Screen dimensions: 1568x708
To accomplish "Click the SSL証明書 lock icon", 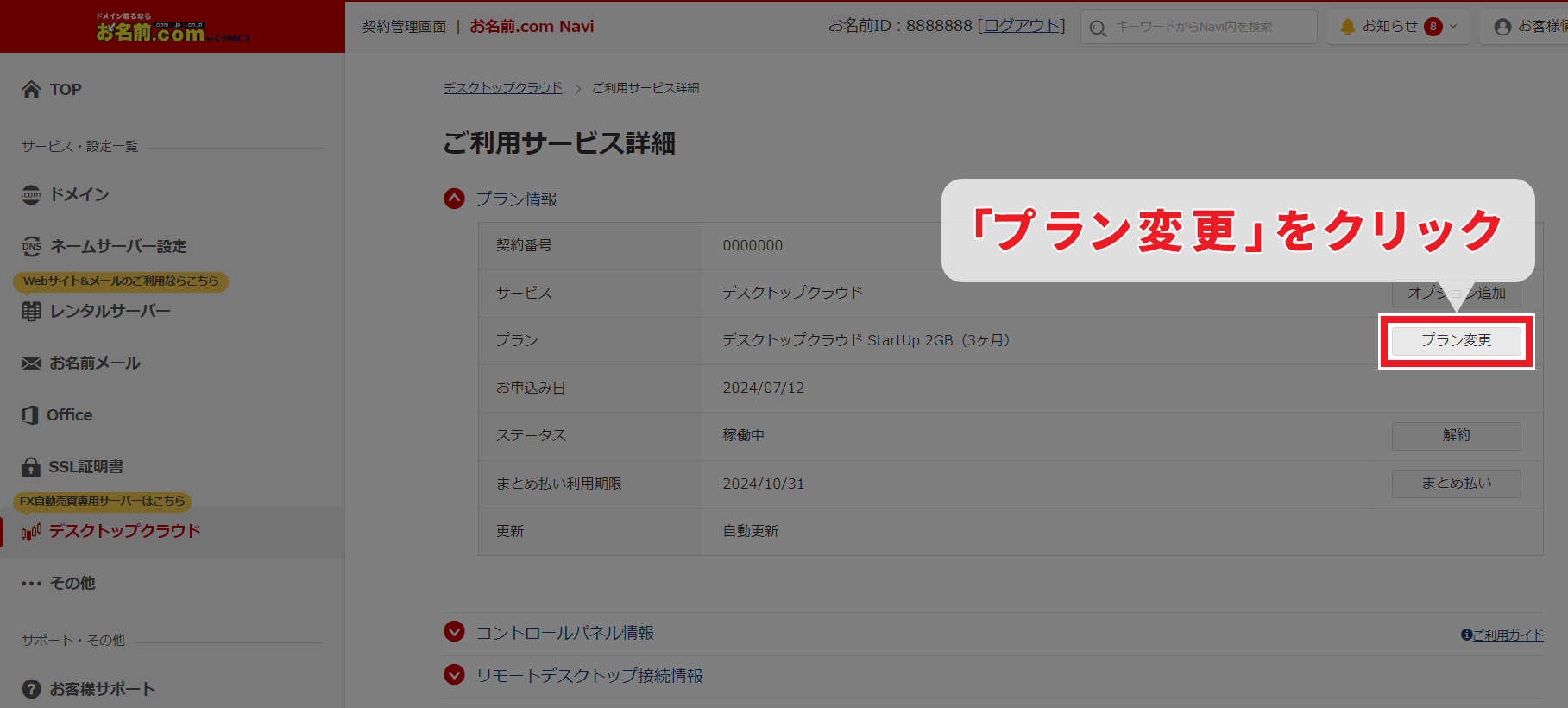I will coord(31,466).
